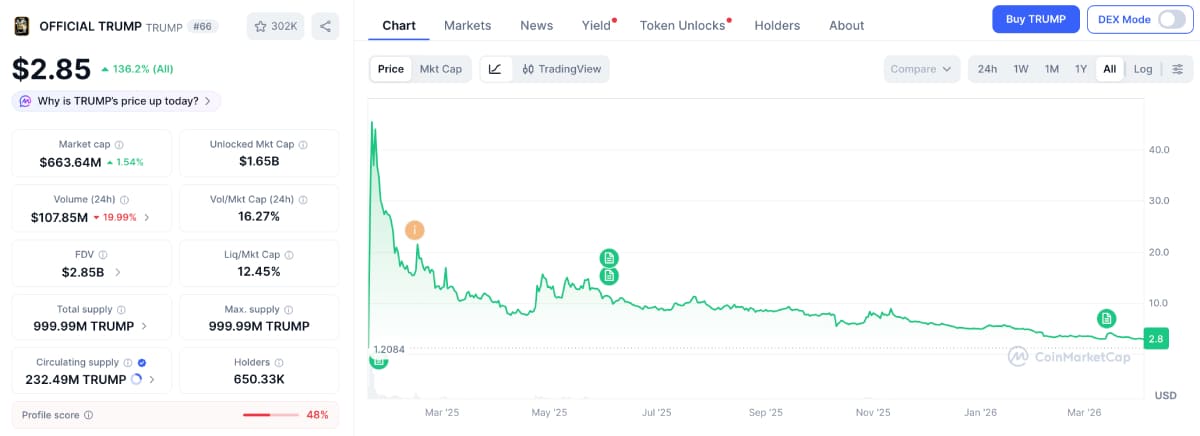Screen dimensions: 1200x436
Task: Open the circulating supply pie chart icon
Action: coord(136,380)
